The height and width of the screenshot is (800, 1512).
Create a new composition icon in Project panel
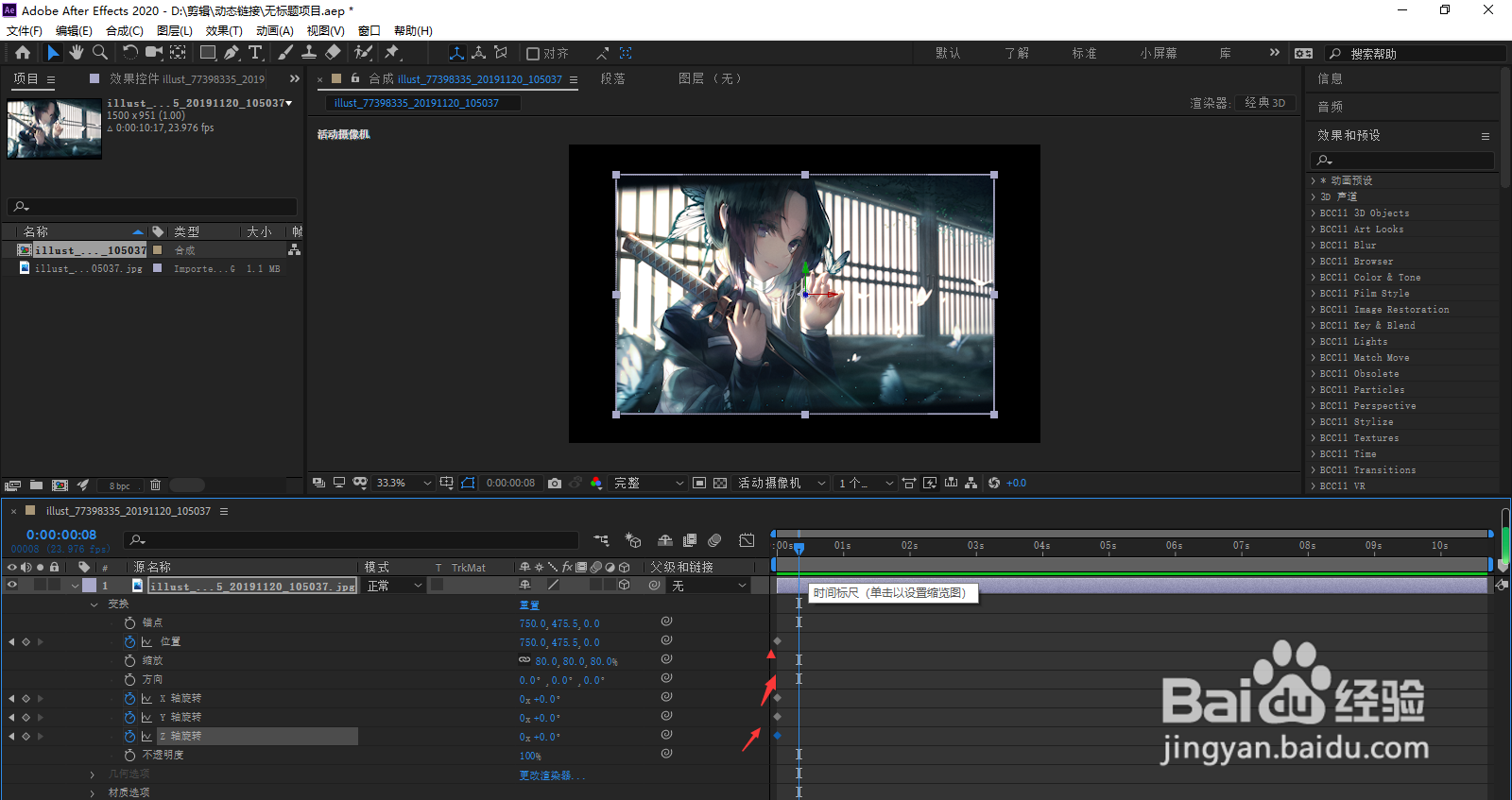coord(60,485)
